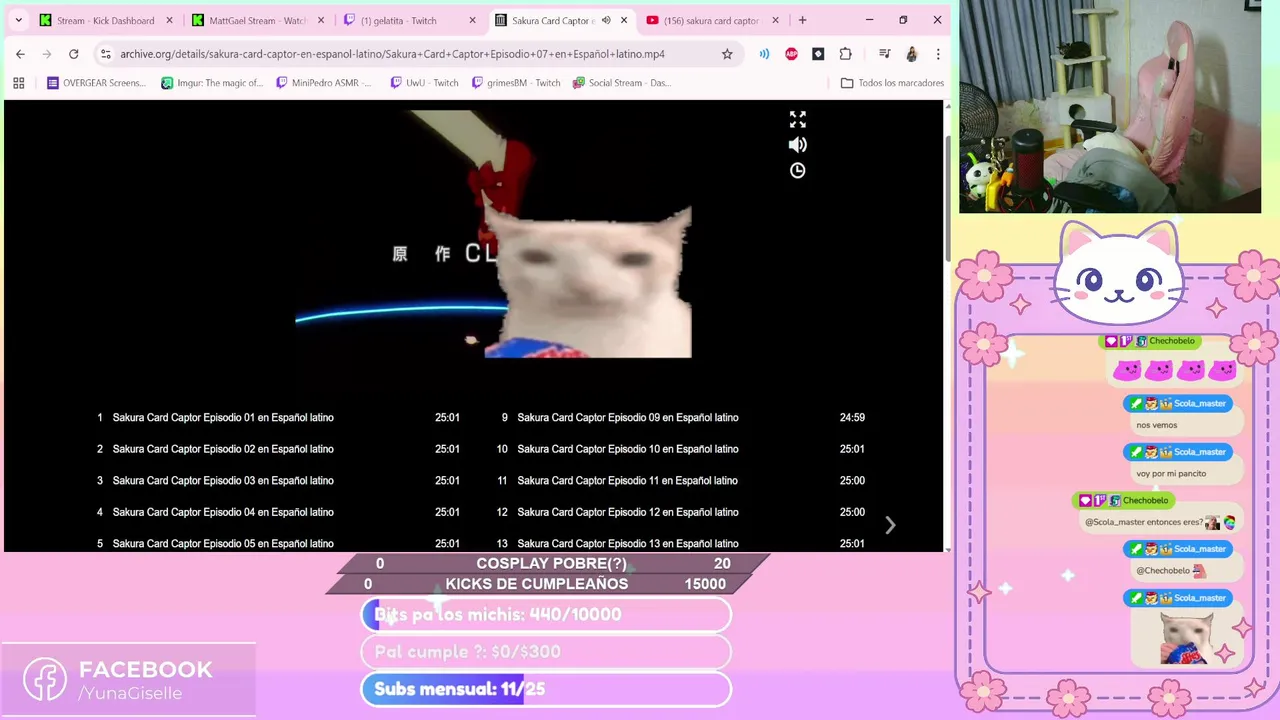Play Episodio 11 en Español latino

(x=628, y=481)
